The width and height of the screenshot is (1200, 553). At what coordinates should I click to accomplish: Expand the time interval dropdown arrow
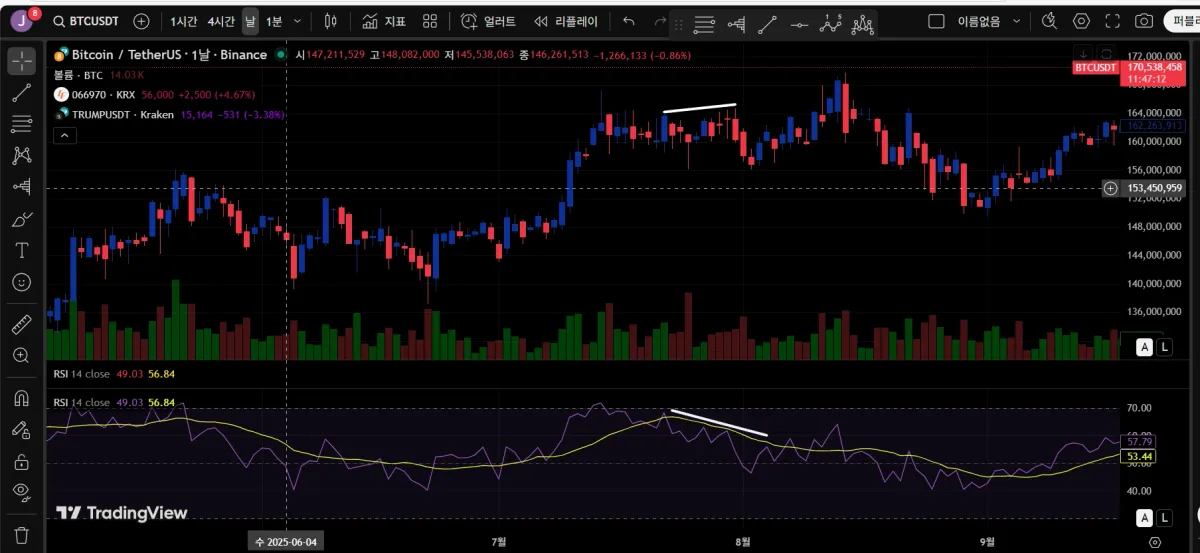click(x=299, y=21)
